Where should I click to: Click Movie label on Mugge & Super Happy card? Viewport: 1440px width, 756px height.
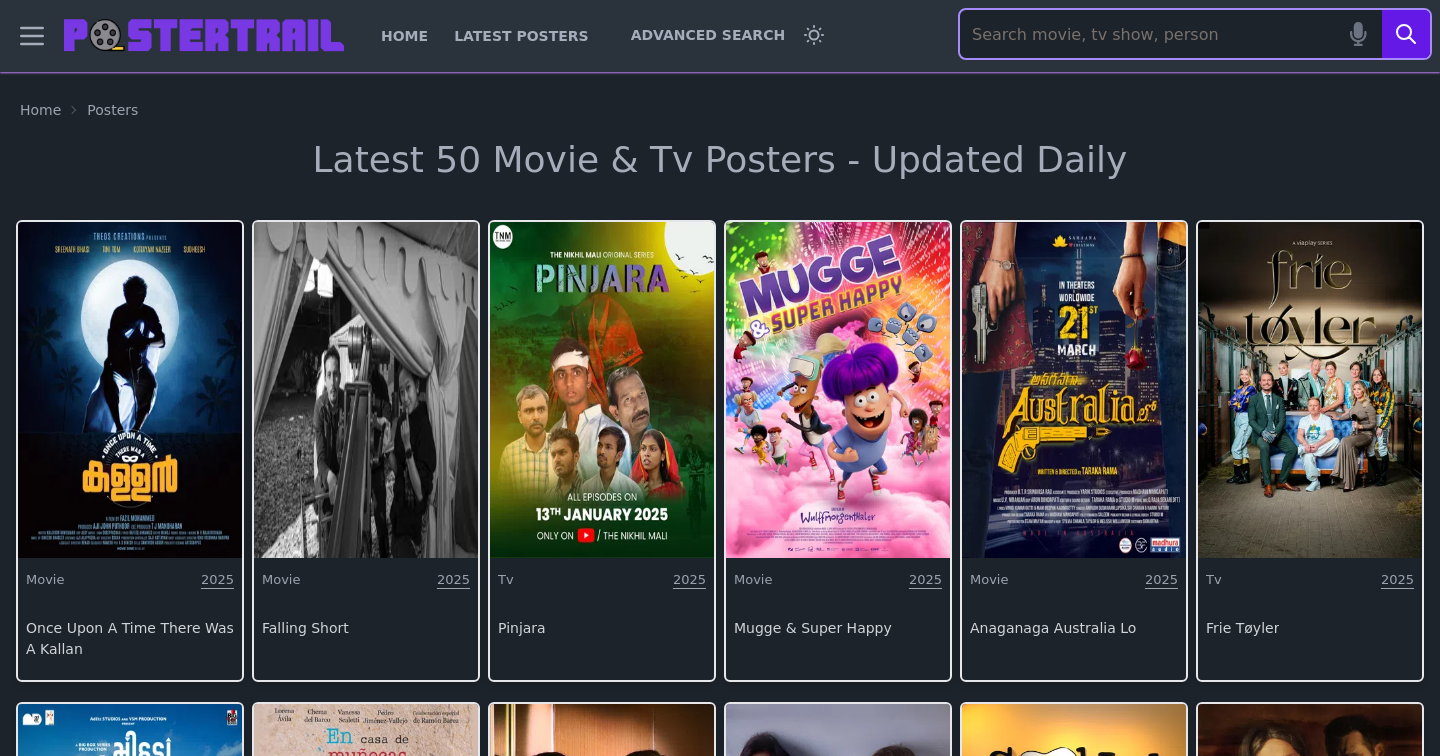[753, 580]
